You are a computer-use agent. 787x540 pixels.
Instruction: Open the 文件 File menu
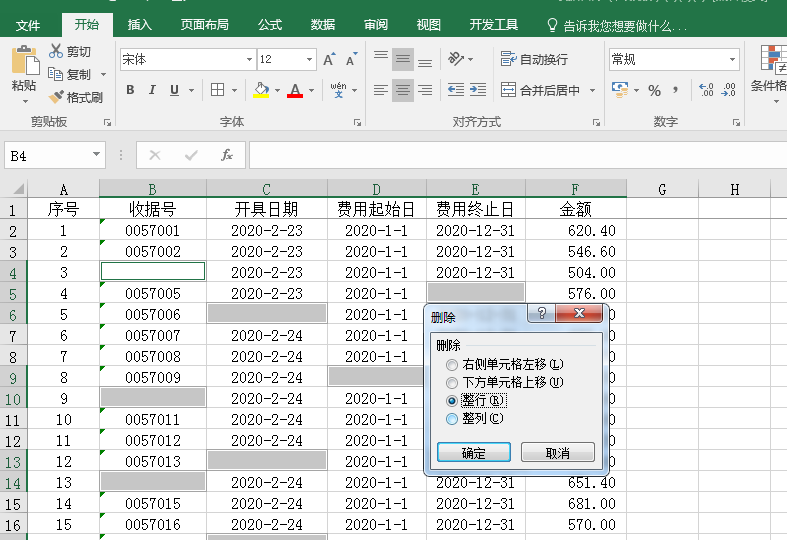coord(28,25)
